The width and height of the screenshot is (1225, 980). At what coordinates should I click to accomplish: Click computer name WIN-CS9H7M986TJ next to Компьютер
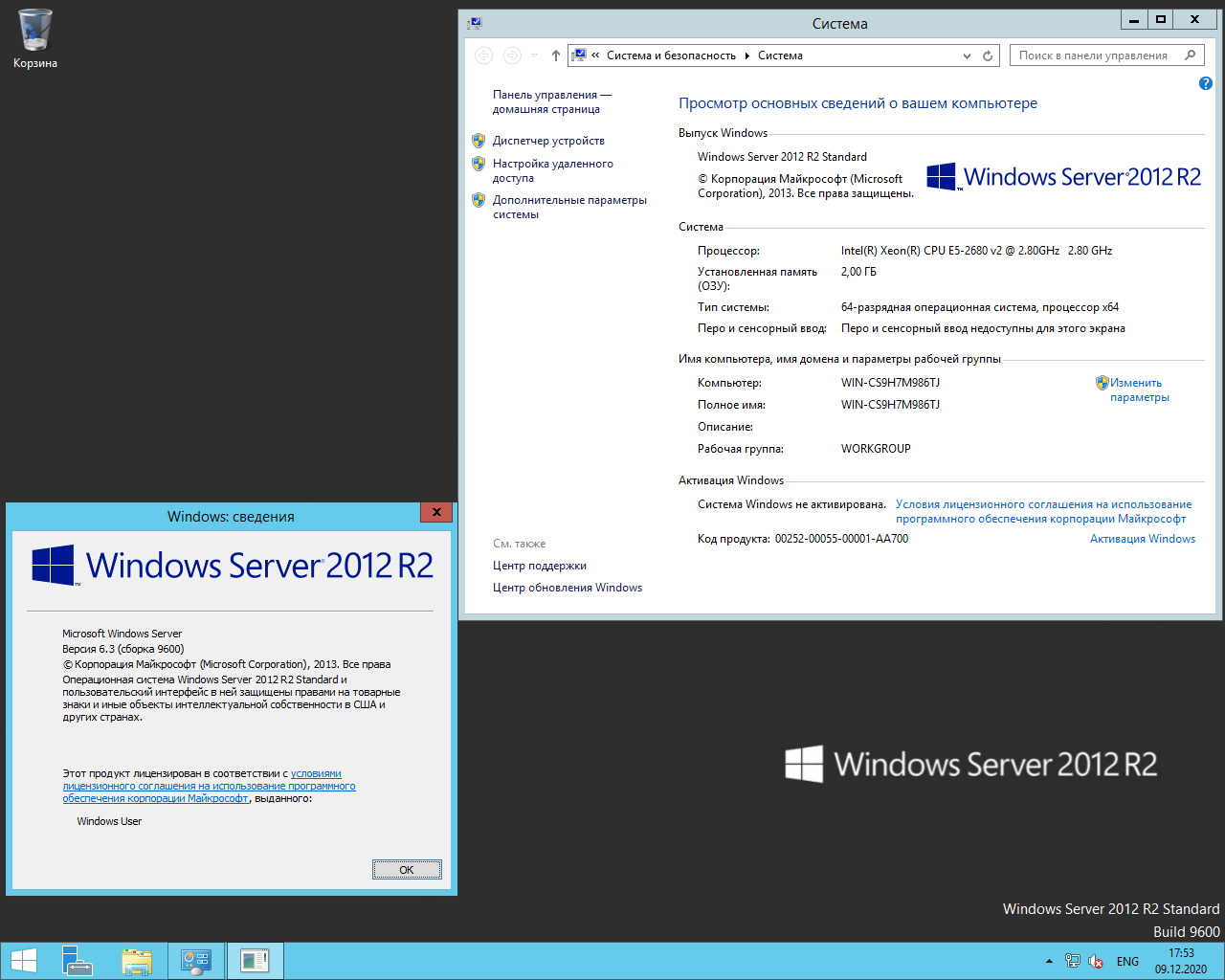tap(890, 383)
